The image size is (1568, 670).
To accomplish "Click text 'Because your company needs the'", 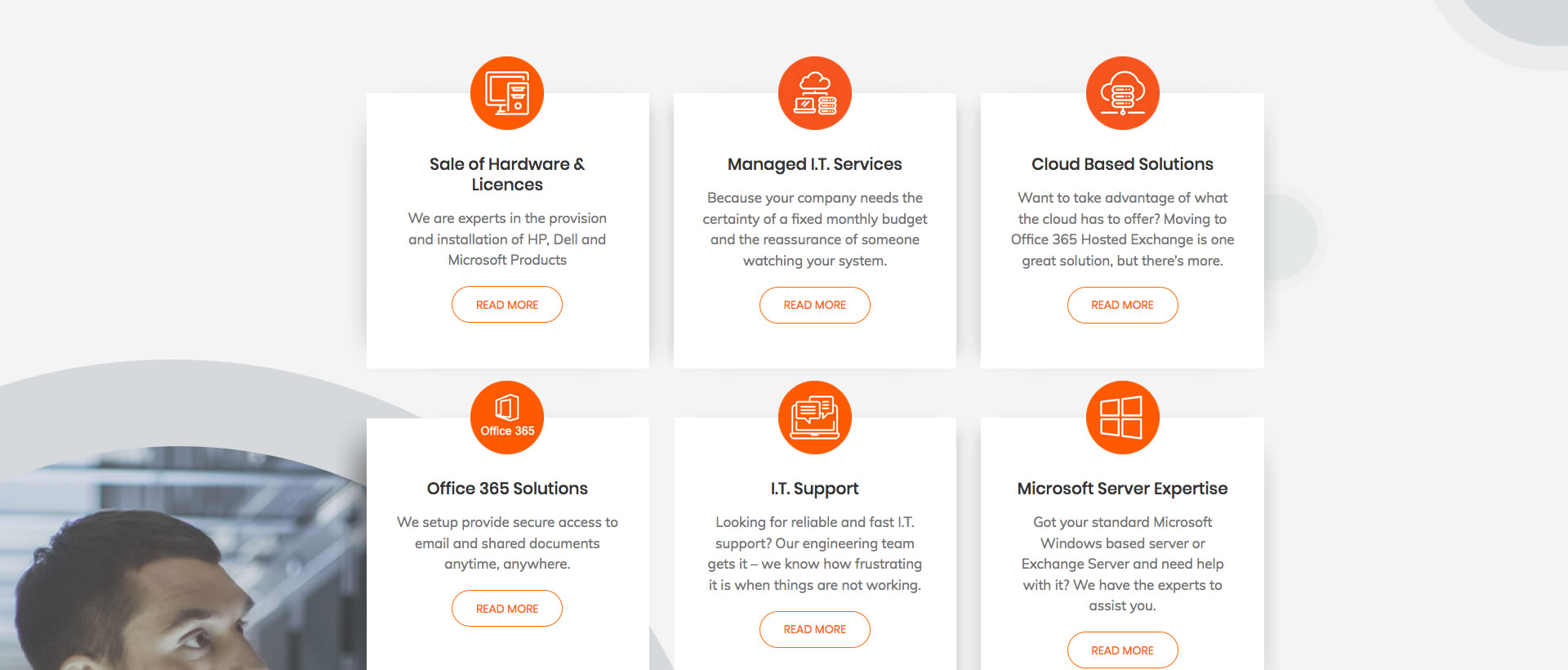I will pos(815,198).
